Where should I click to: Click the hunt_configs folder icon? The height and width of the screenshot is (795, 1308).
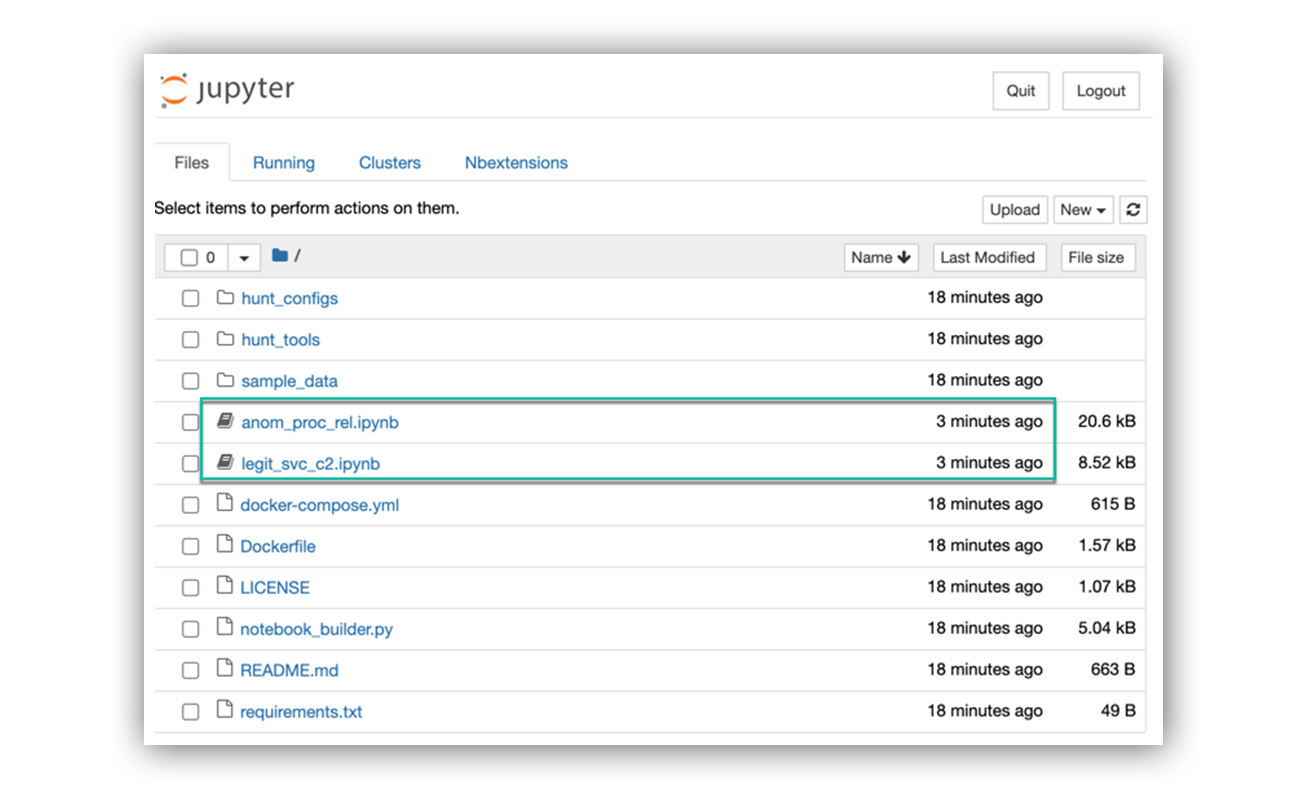(x=225, y=298)
